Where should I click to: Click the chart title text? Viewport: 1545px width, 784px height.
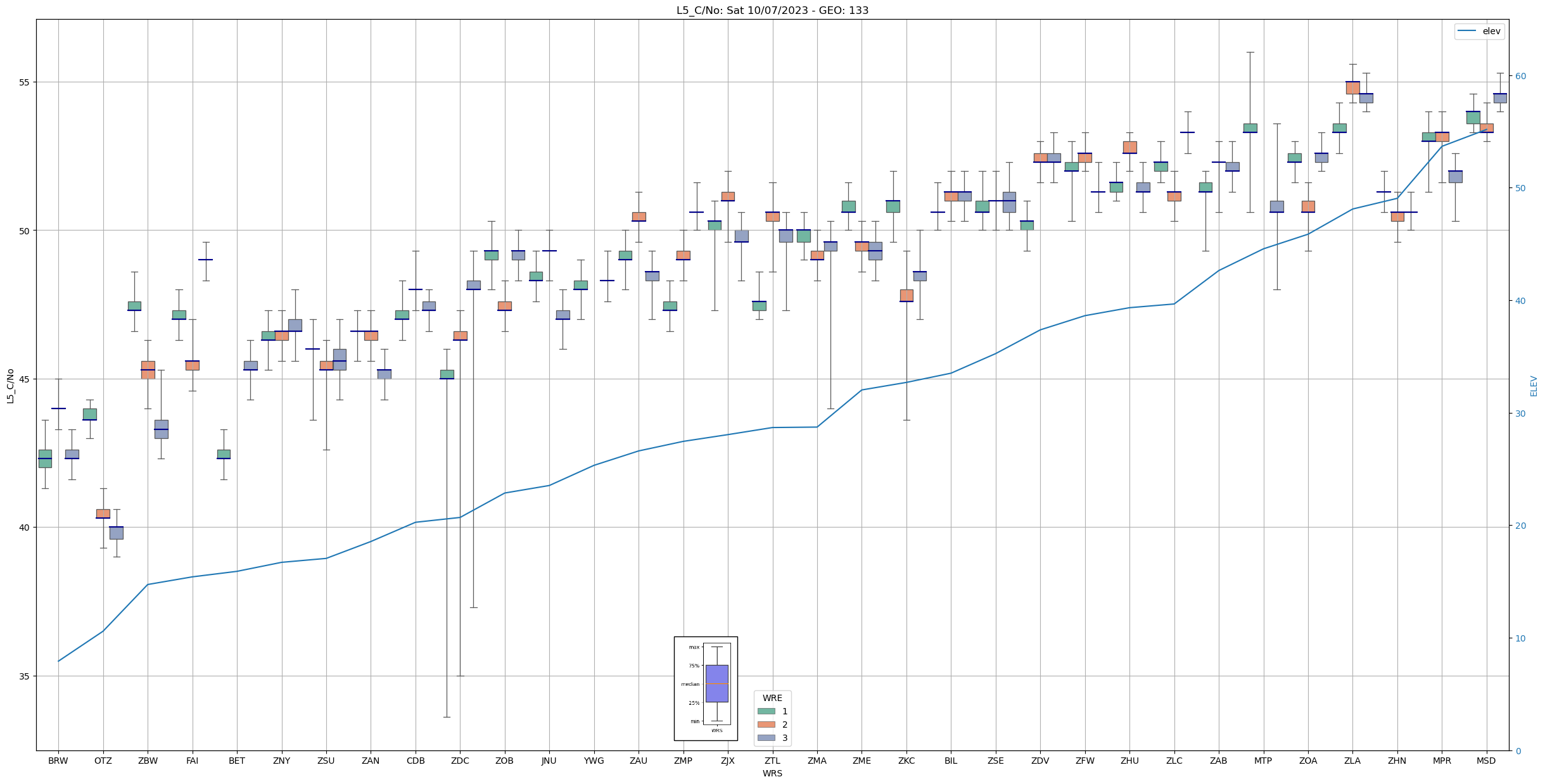pyautogui.click(x=772, y=10)
